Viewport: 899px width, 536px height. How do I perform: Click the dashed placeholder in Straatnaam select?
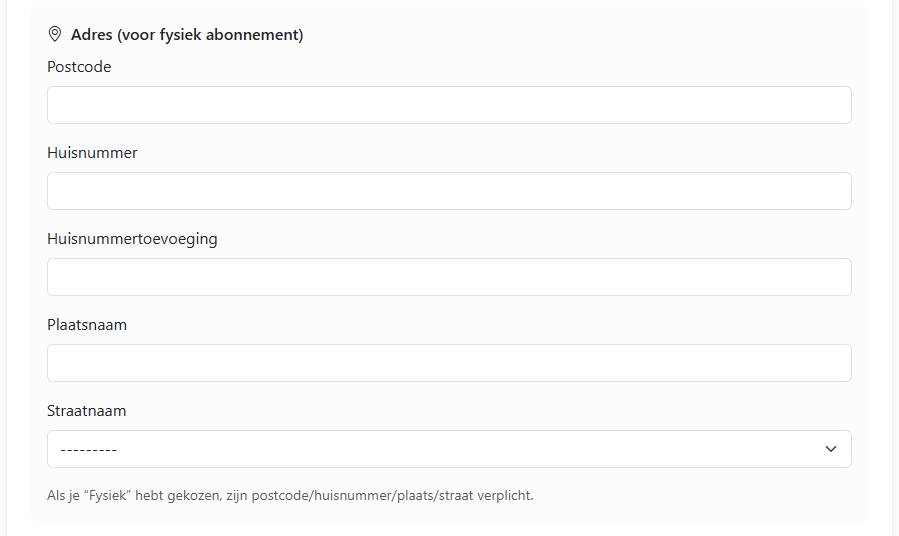pyautogui.click(x=89, y=450)
